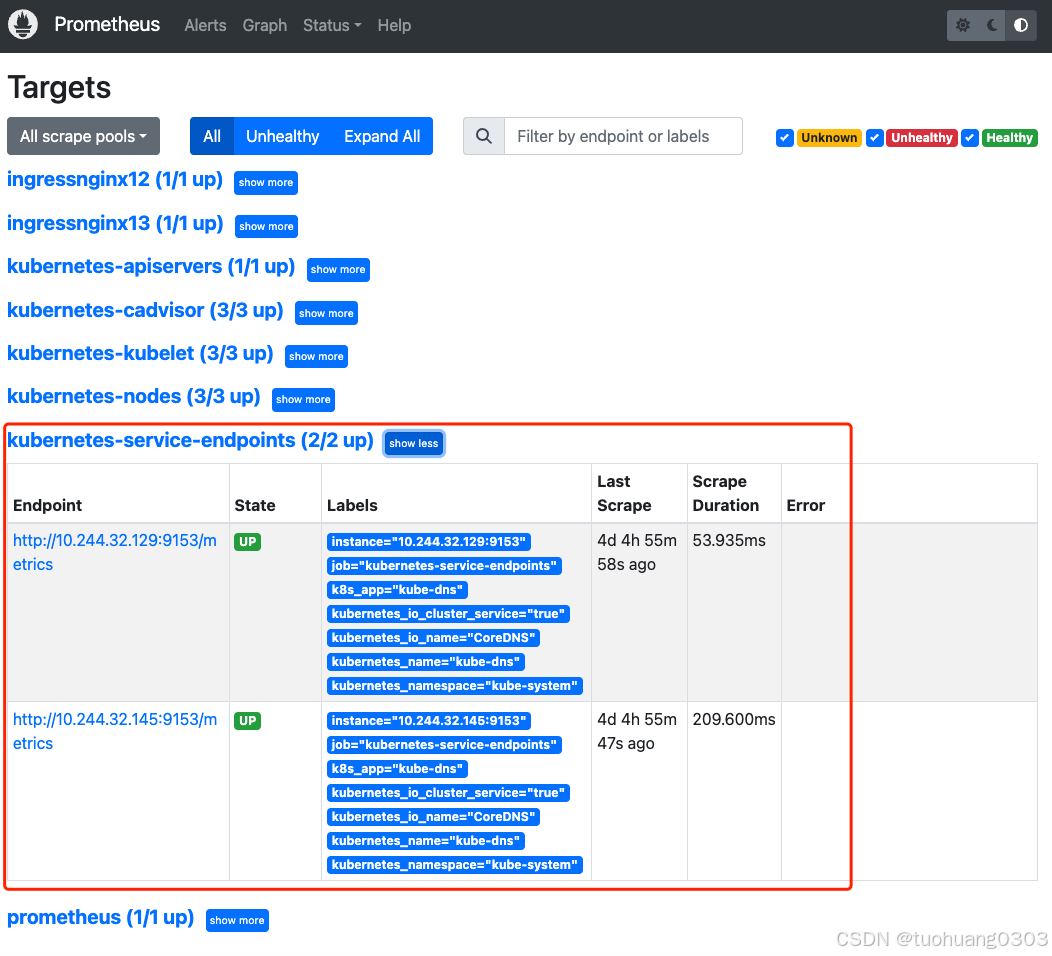Image resolution: width=1052 pixels, height=956 pixels.
Task: Expand ingressnginx12 with show more
Action: 266,182
